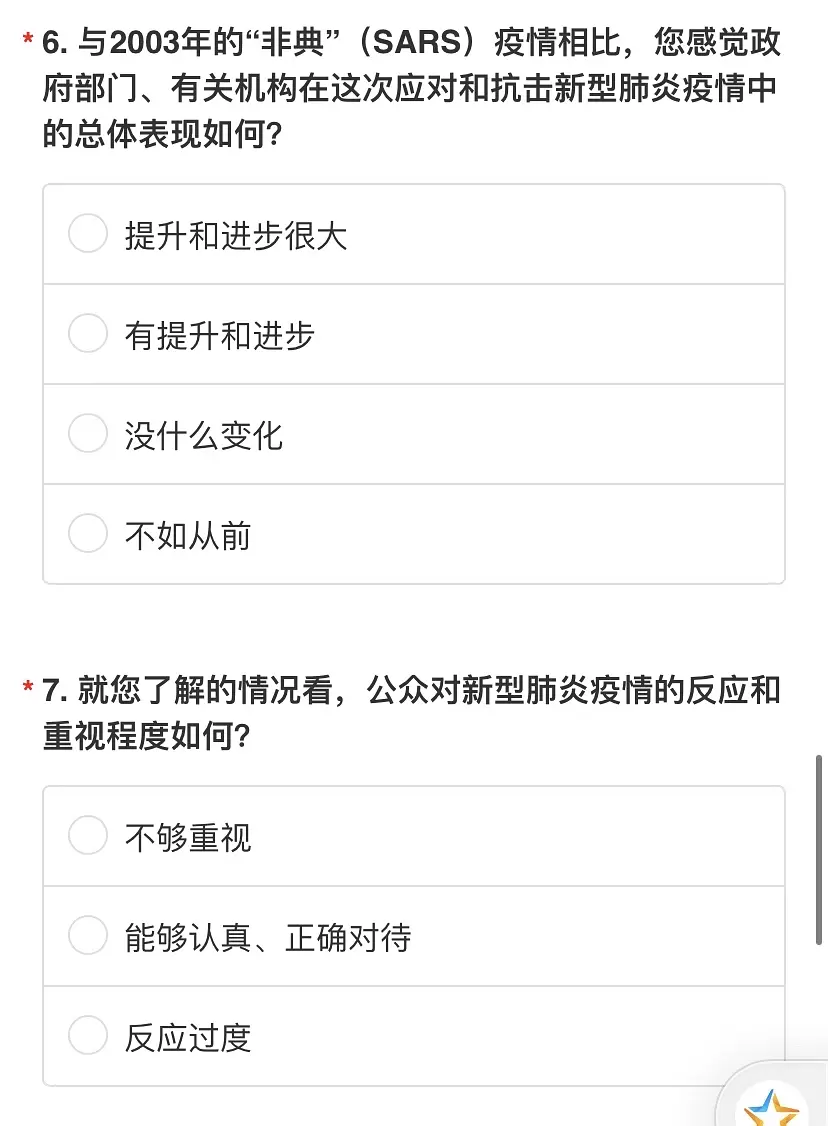Click question 7 title about public reaction
Screen dimensions: 828x1126
click(411, 712)
